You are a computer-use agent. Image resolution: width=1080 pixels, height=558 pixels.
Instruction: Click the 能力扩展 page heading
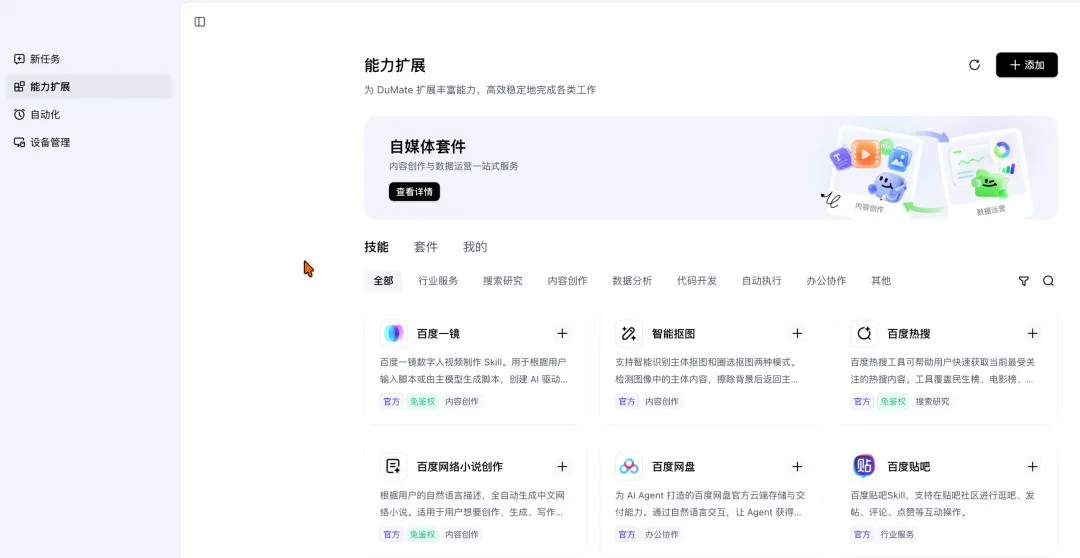[395, 65]
